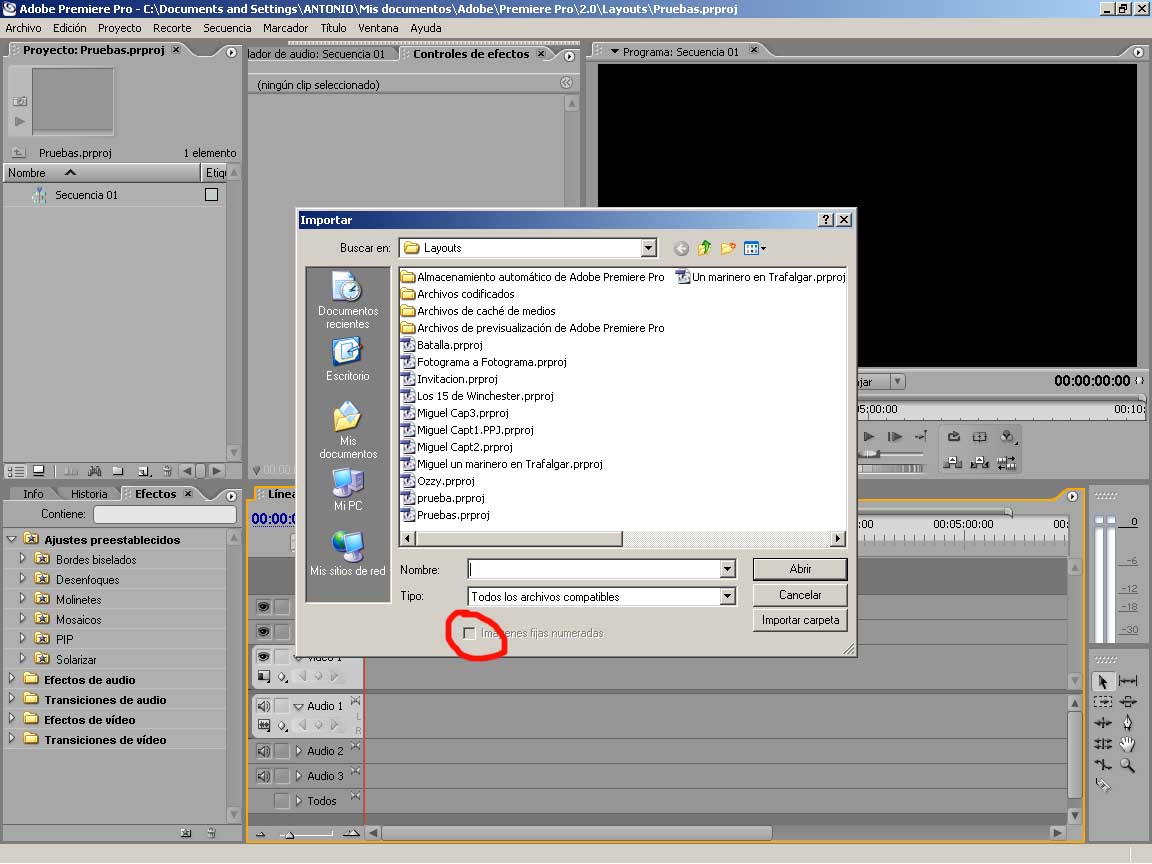The height and width of the screenshot is (864, 1152).
Task: Create custom bin in Efectos panel
Action: (x=186, y=833)
